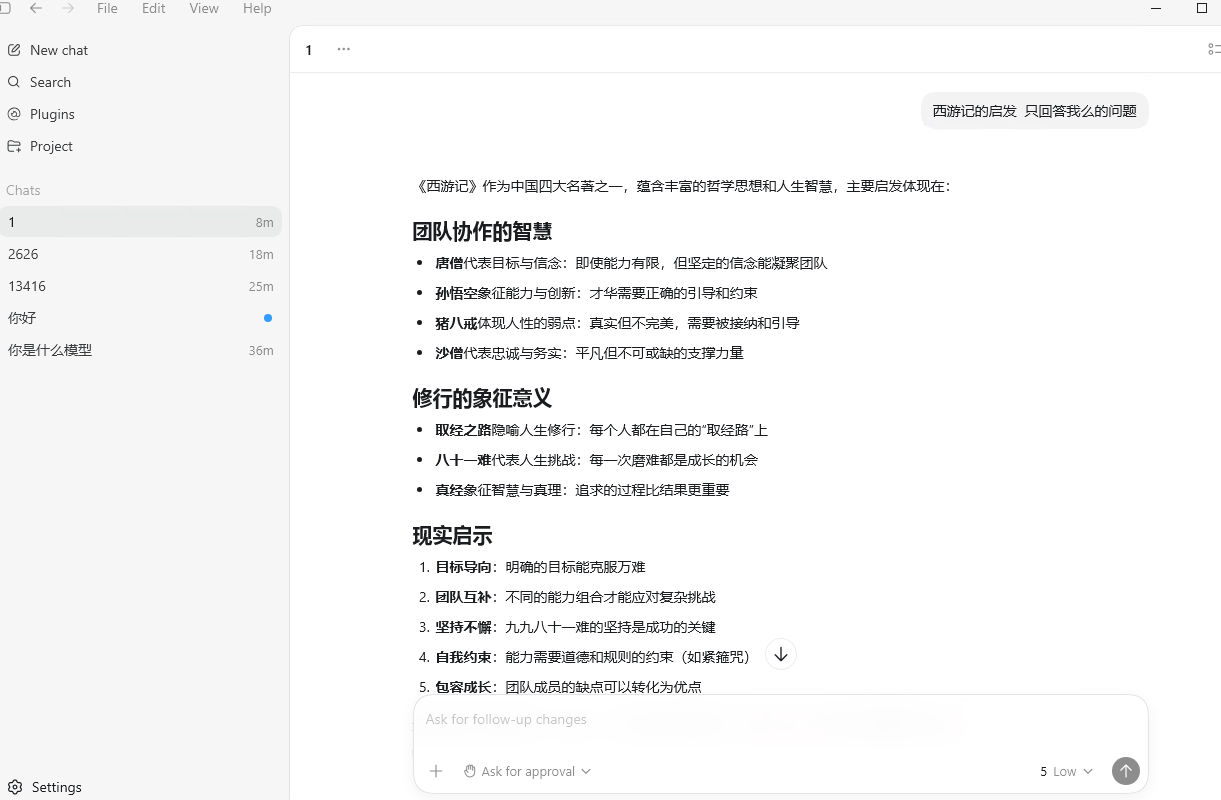Screen dimensions: 1221x800
Task: Click the Settings gear icon
Action: [14, 787]
